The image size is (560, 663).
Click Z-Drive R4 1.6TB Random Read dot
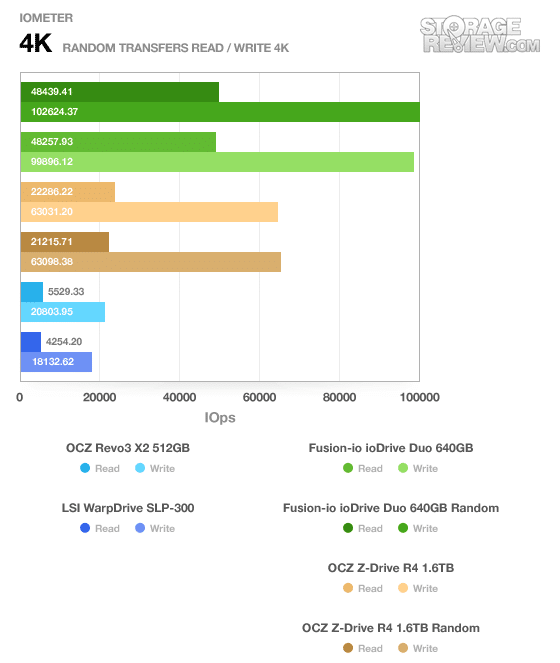pyautogui.click(x=348, y=648)
